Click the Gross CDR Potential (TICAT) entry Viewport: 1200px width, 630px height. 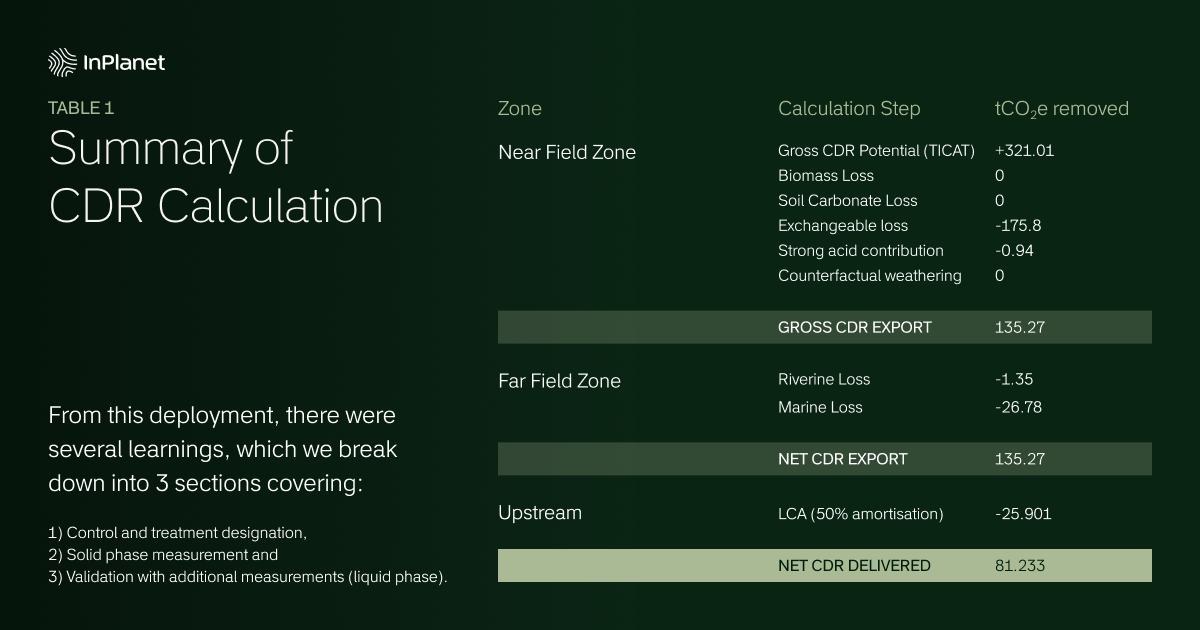tap(876, 151)
